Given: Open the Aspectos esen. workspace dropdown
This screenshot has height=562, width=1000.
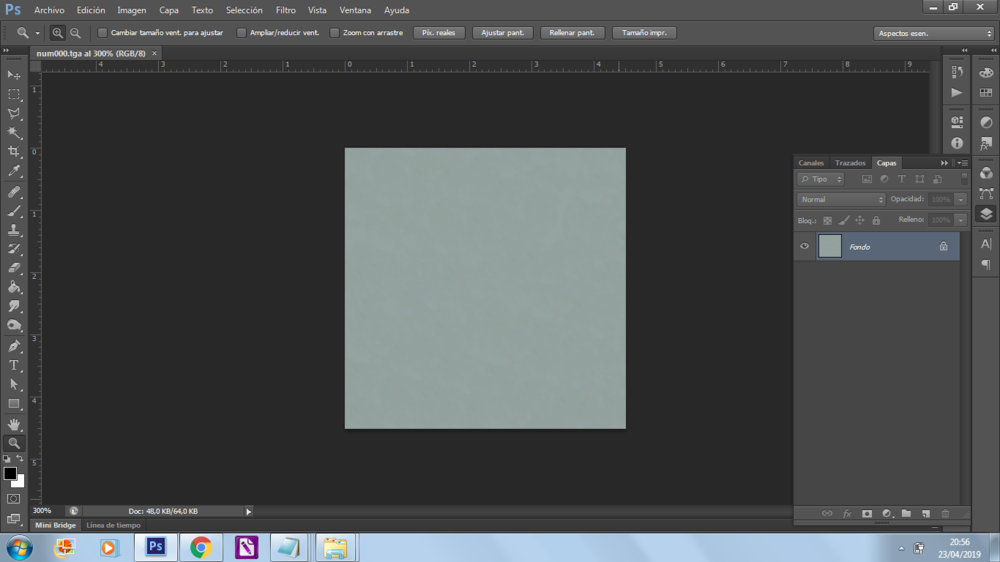Looking at the screenshot, I should [934, 33].
